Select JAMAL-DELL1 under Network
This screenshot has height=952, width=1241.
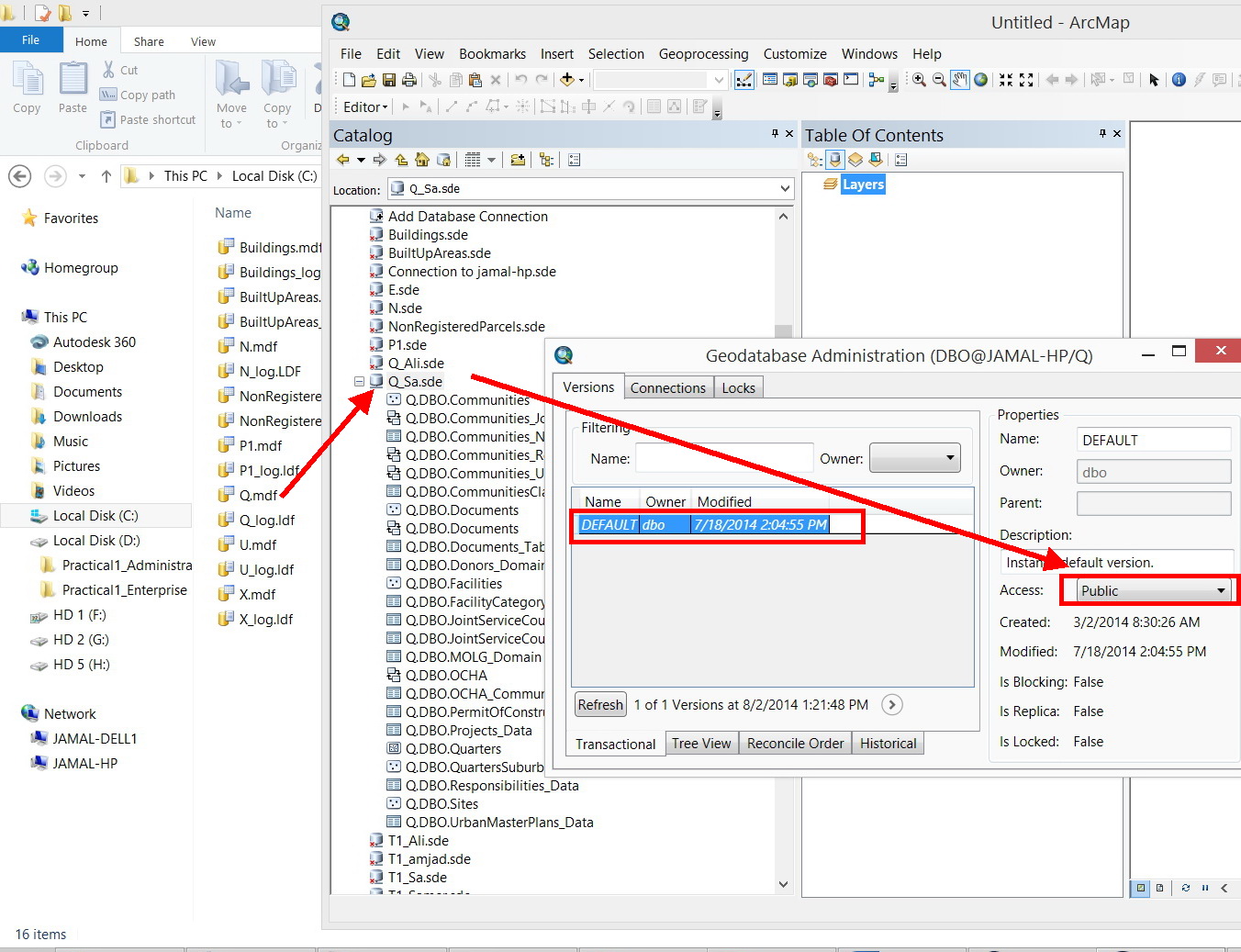[x=84, y=738]
